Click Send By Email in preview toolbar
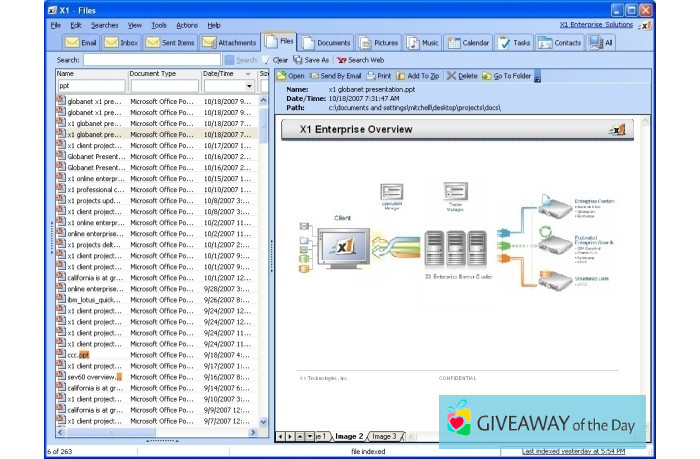700x459 pixels. coord(335,76)
